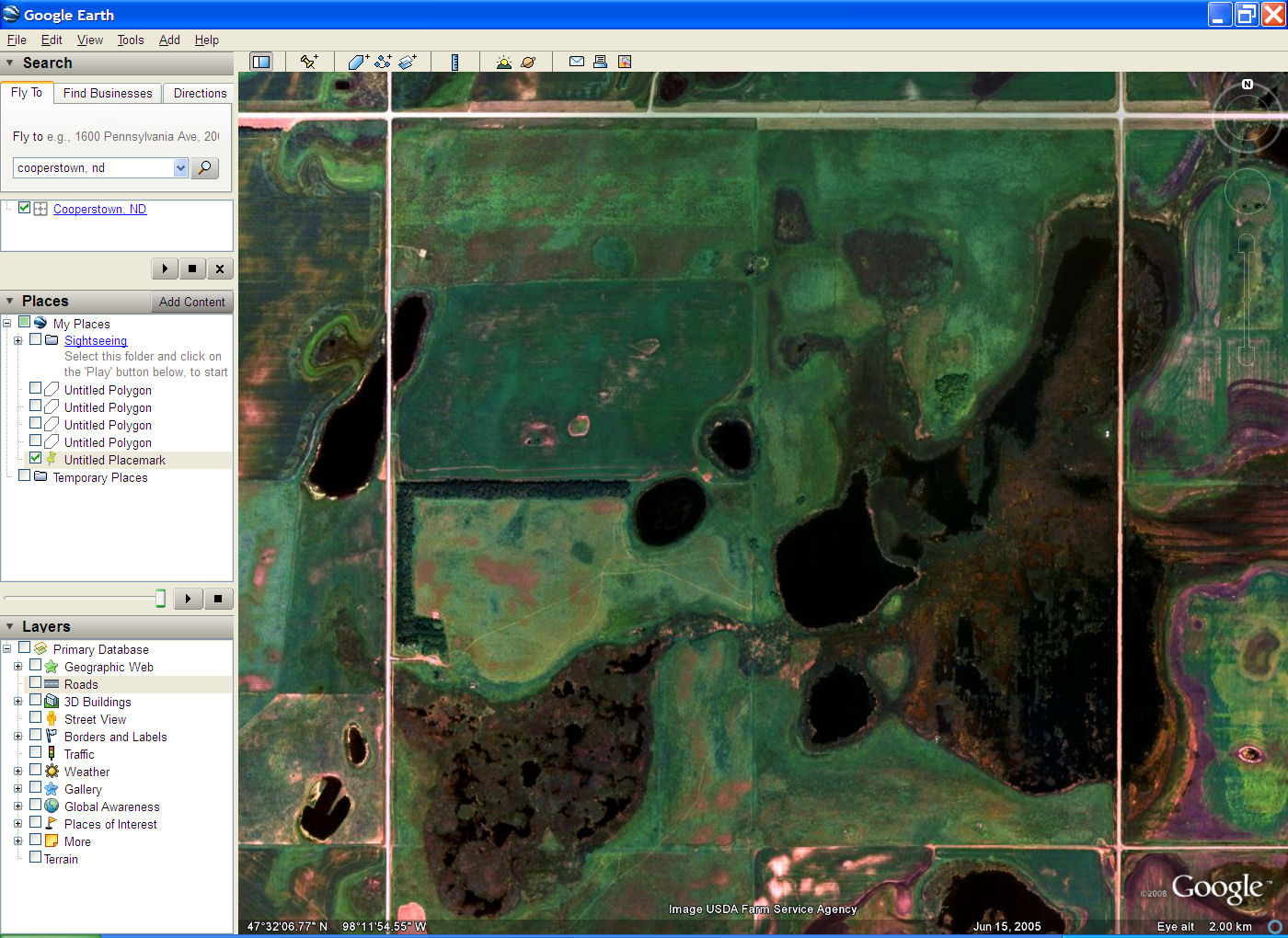Select the Untitled Placemark row
The width and height of the screenshot is (1288, 938).
pyautogui.click(x=114, y=460)
